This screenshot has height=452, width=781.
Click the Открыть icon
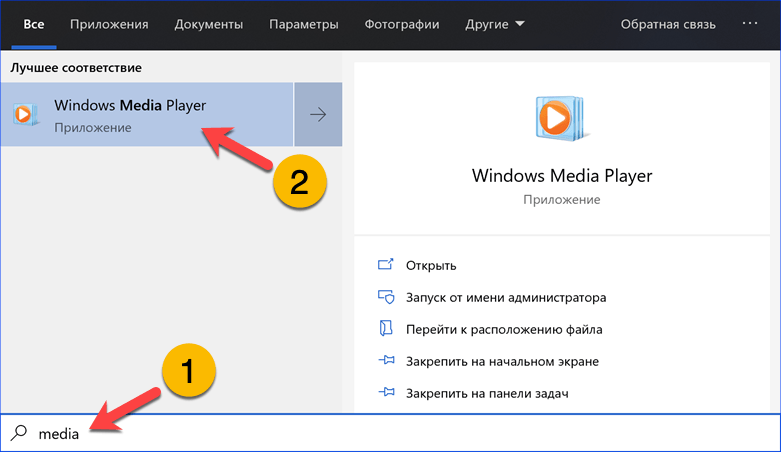pos(386,264)
